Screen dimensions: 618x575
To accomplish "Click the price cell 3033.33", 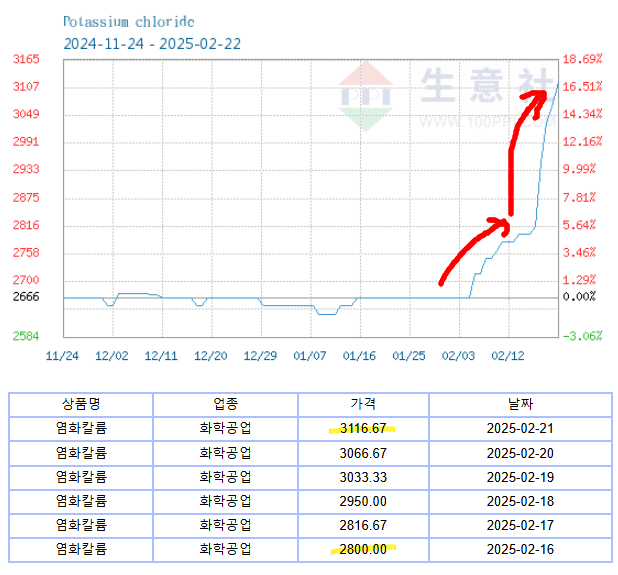I will tap(363, 477).
